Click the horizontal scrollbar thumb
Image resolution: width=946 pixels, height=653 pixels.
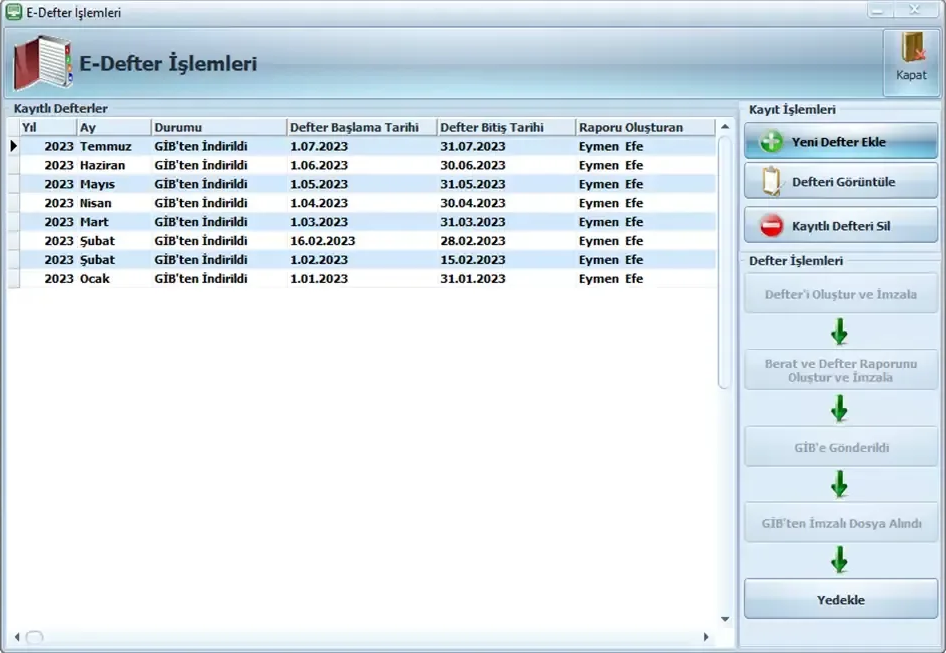tap(34, 637)
